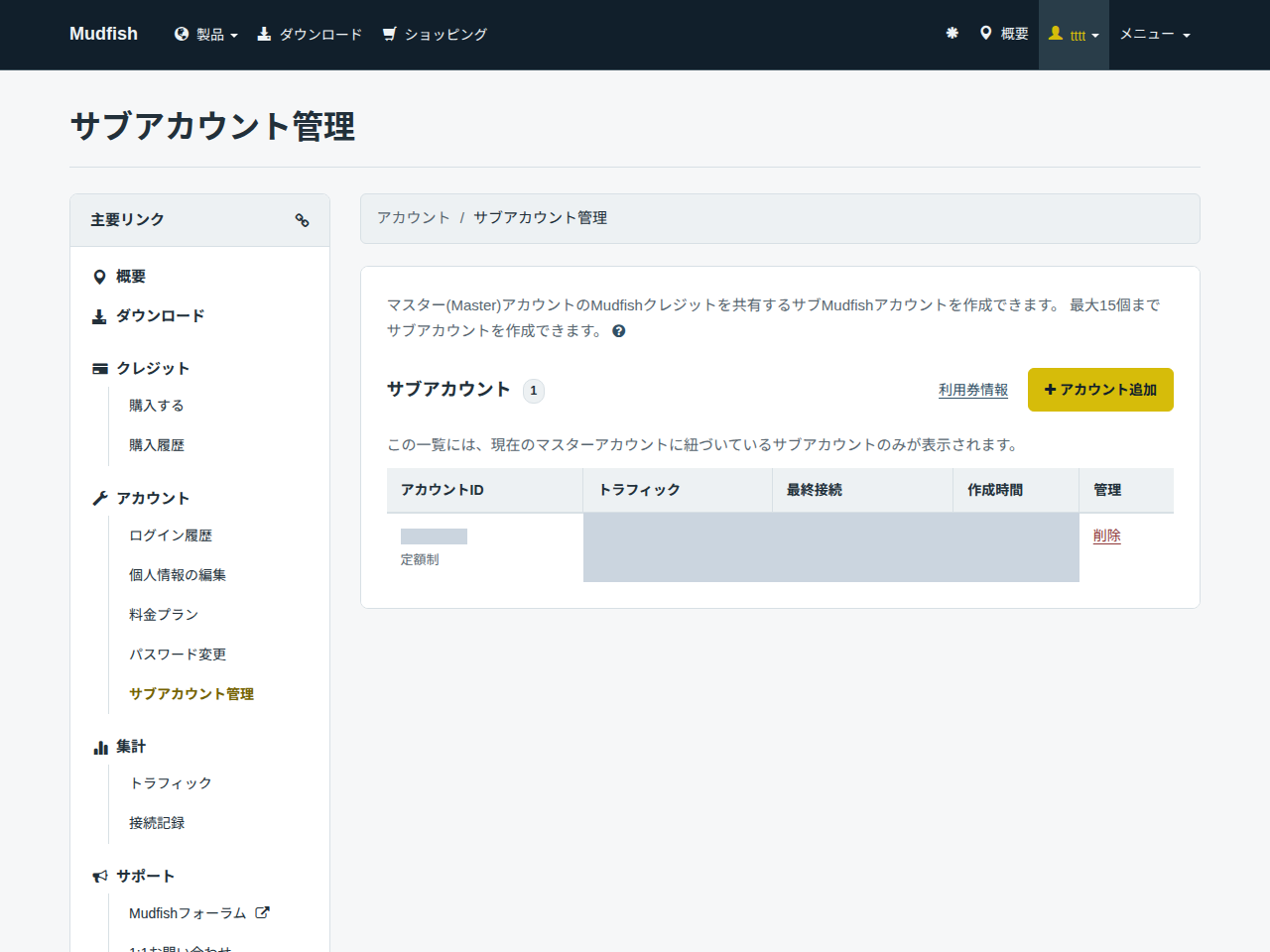Open 個人情報の編集 in sidebar
The width and height of the screenshot is (1270, 952).
point(178,575)
